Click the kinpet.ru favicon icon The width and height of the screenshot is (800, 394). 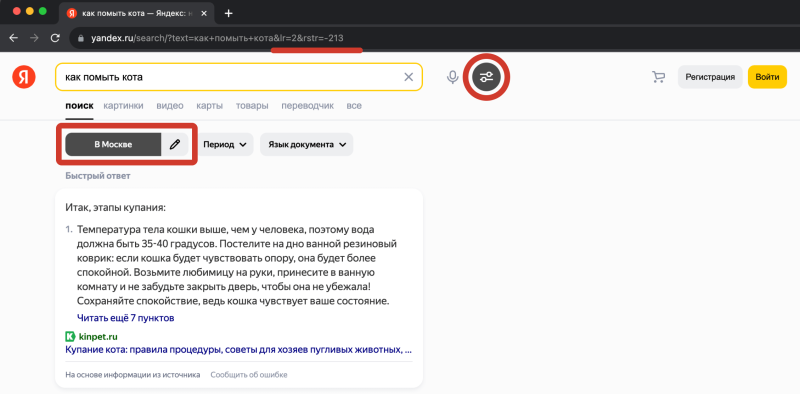click(70, 336)
